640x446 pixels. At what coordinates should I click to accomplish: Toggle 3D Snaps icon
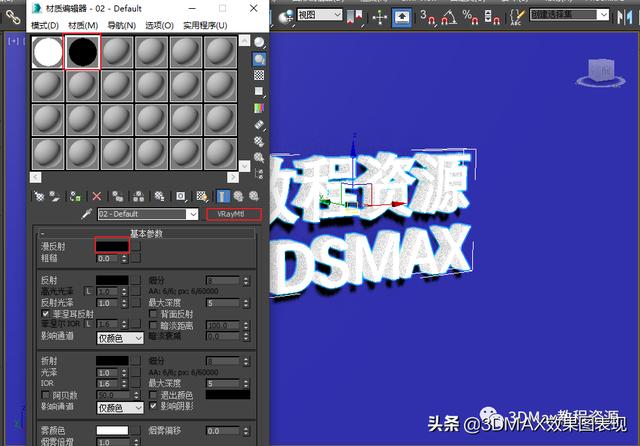tap(427, 17)
